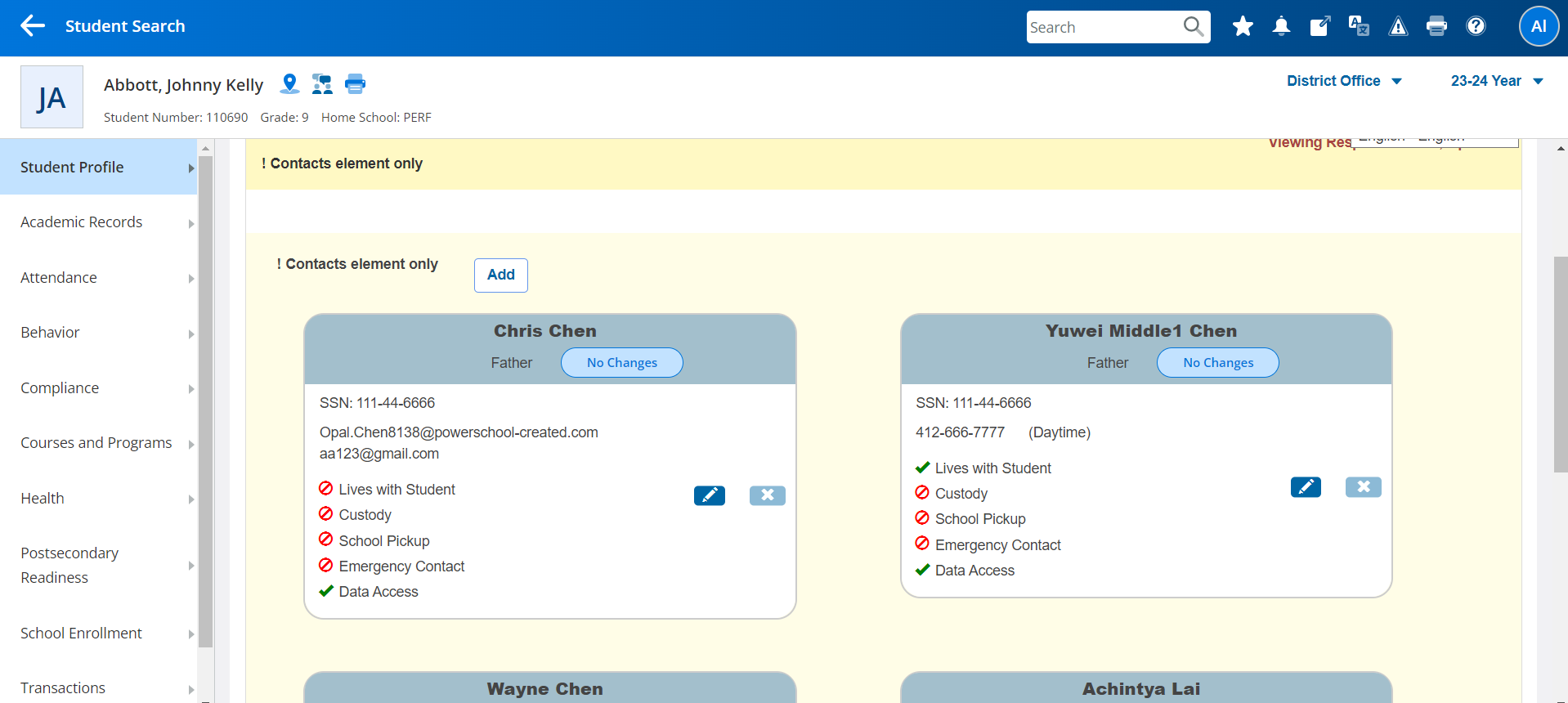This screenshot has width=1568, height=703.
Task: Click the favorites star icon
Action: 1243,26
